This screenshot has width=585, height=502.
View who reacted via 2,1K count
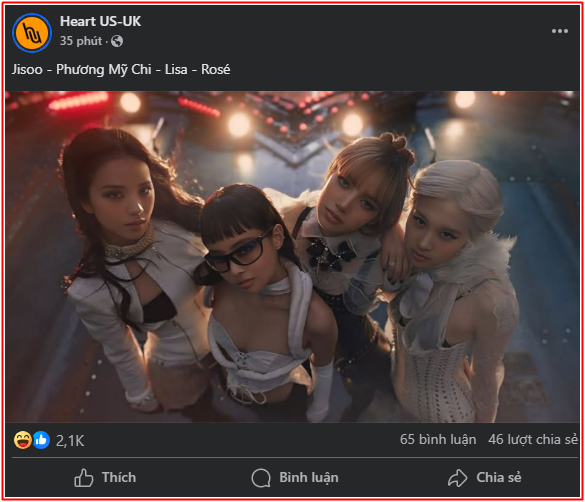tap(70, 441)
